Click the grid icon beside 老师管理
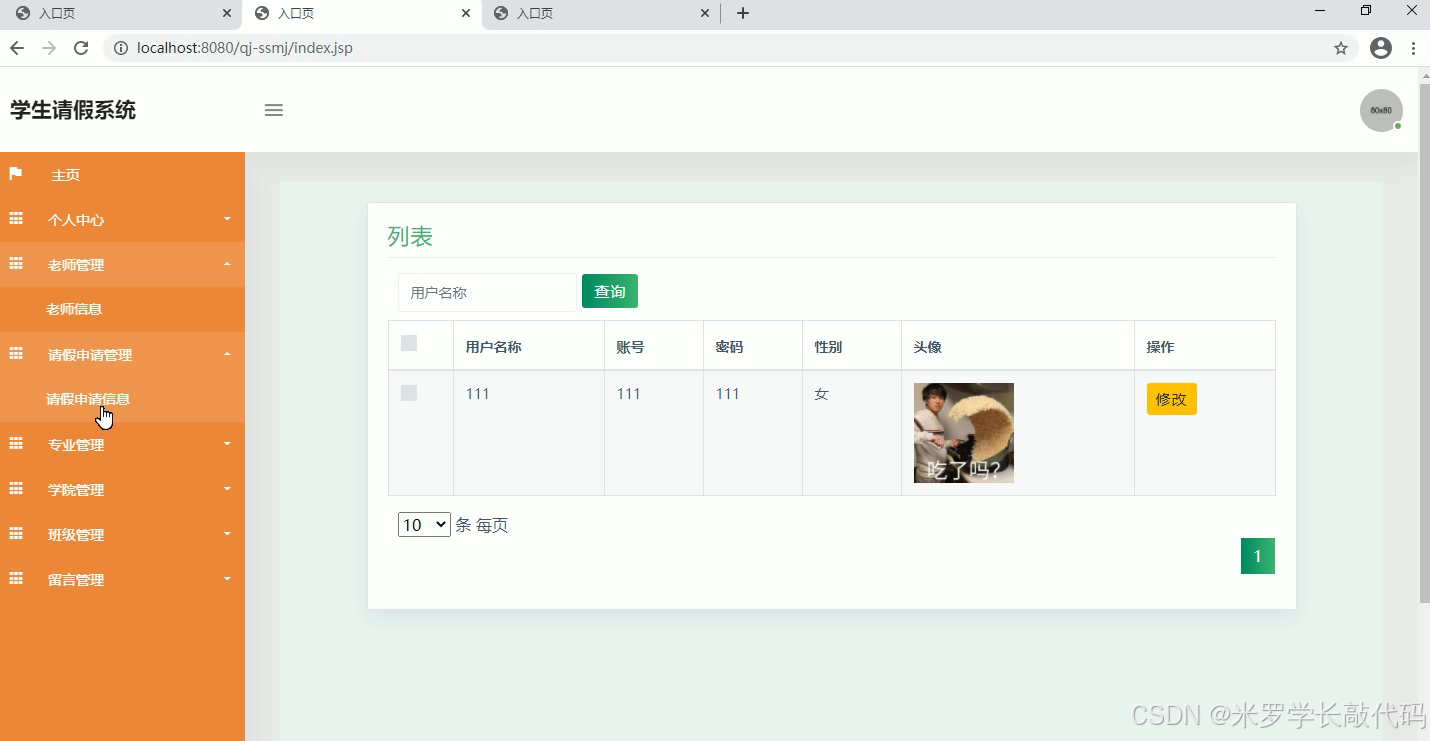 15,264
